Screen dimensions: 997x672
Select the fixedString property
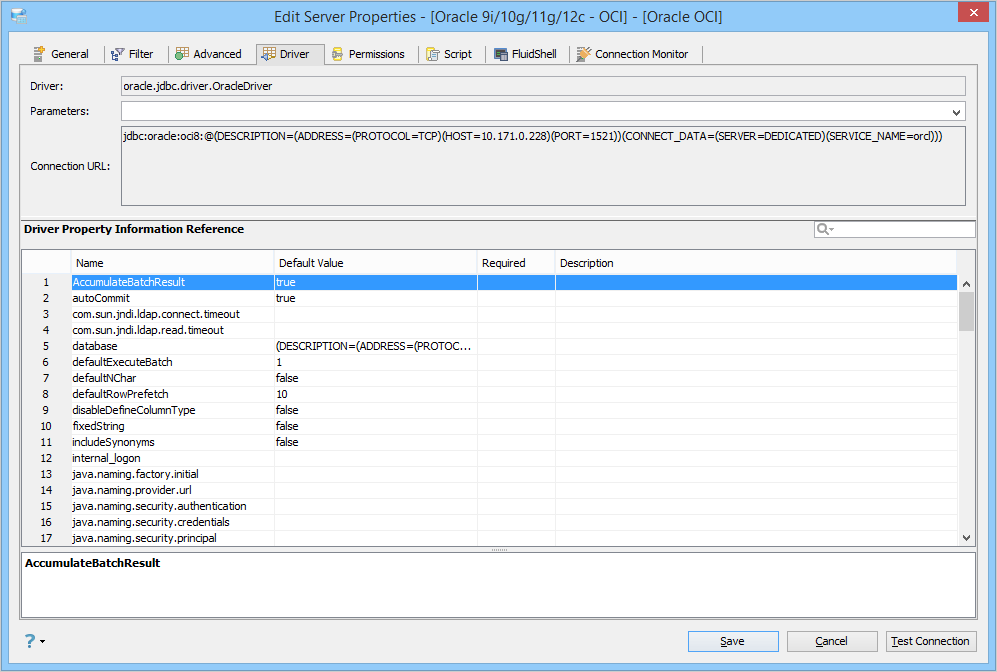pyautogui.click(x=490, y=426)
